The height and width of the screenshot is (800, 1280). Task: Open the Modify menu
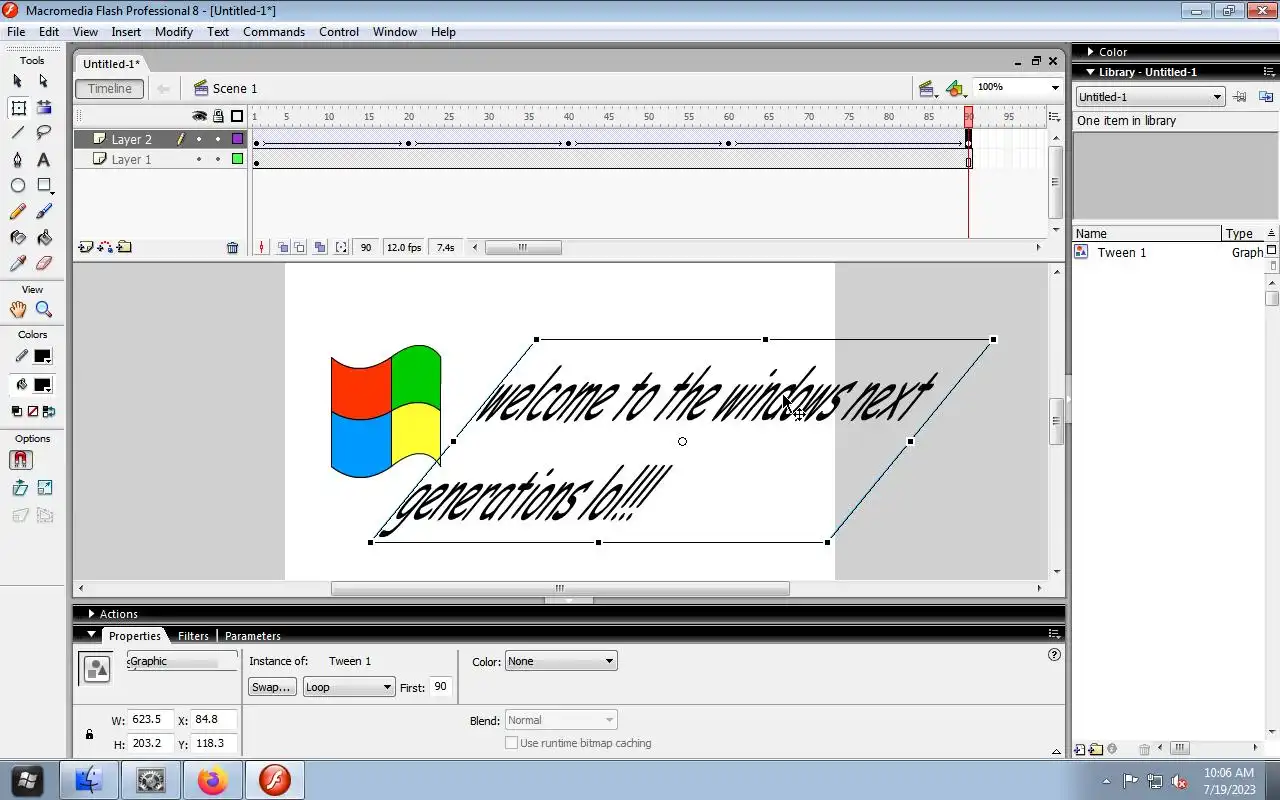coord(174,32)
